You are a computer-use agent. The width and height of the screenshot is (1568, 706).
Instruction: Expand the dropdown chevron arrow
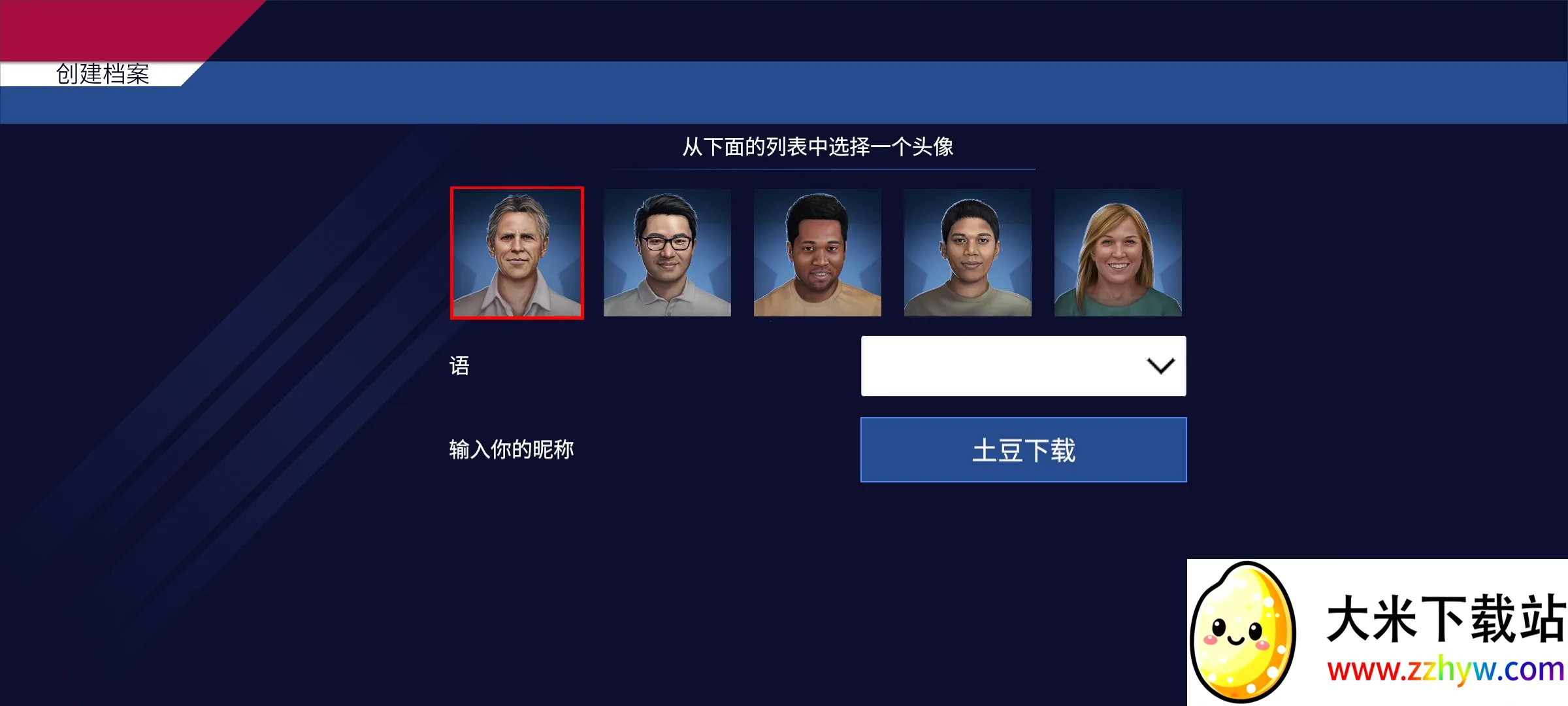click(x=1161, y=366)
